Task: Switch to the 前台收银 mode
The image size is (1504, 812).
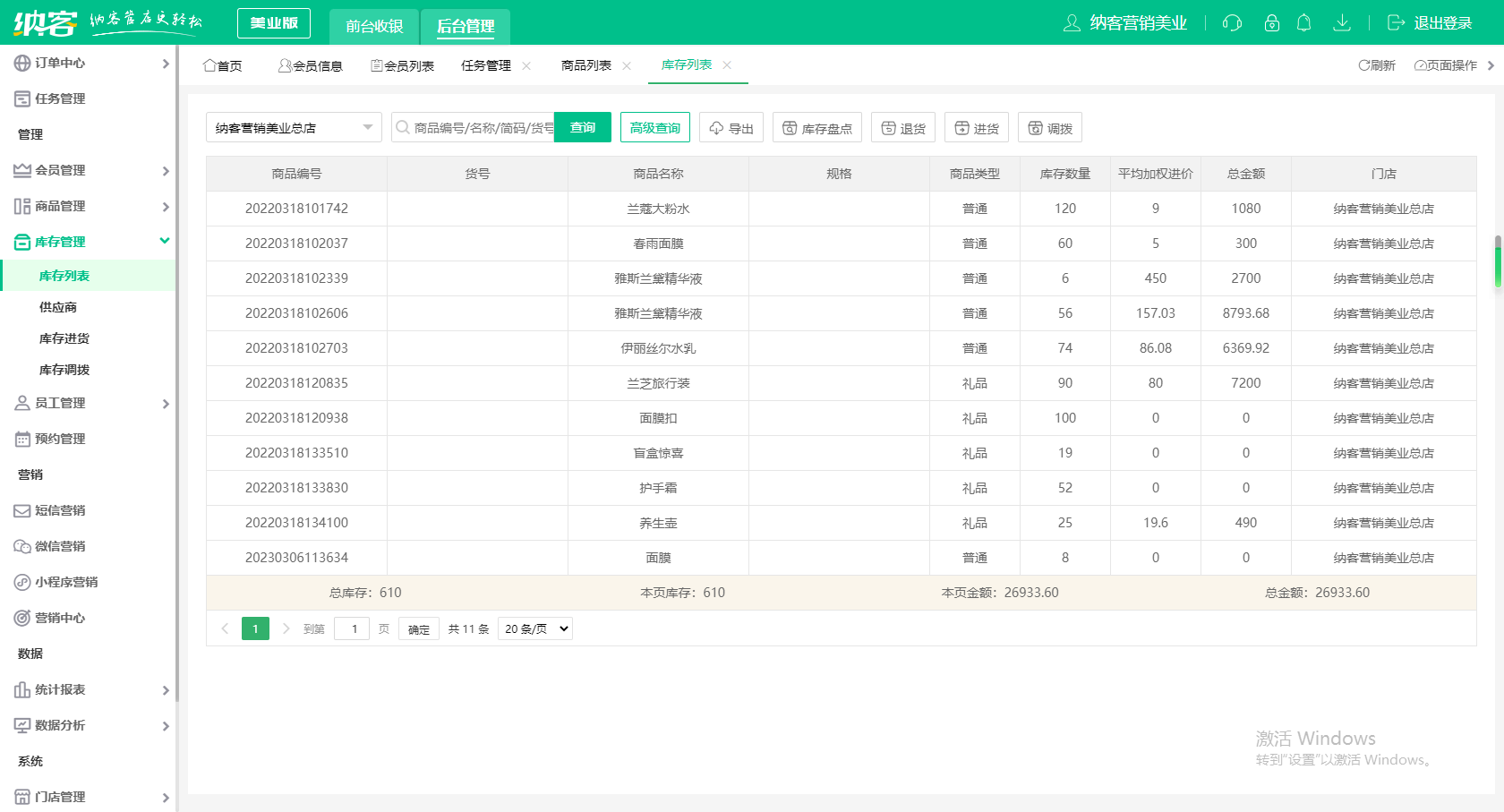Action: coord(373,27)
